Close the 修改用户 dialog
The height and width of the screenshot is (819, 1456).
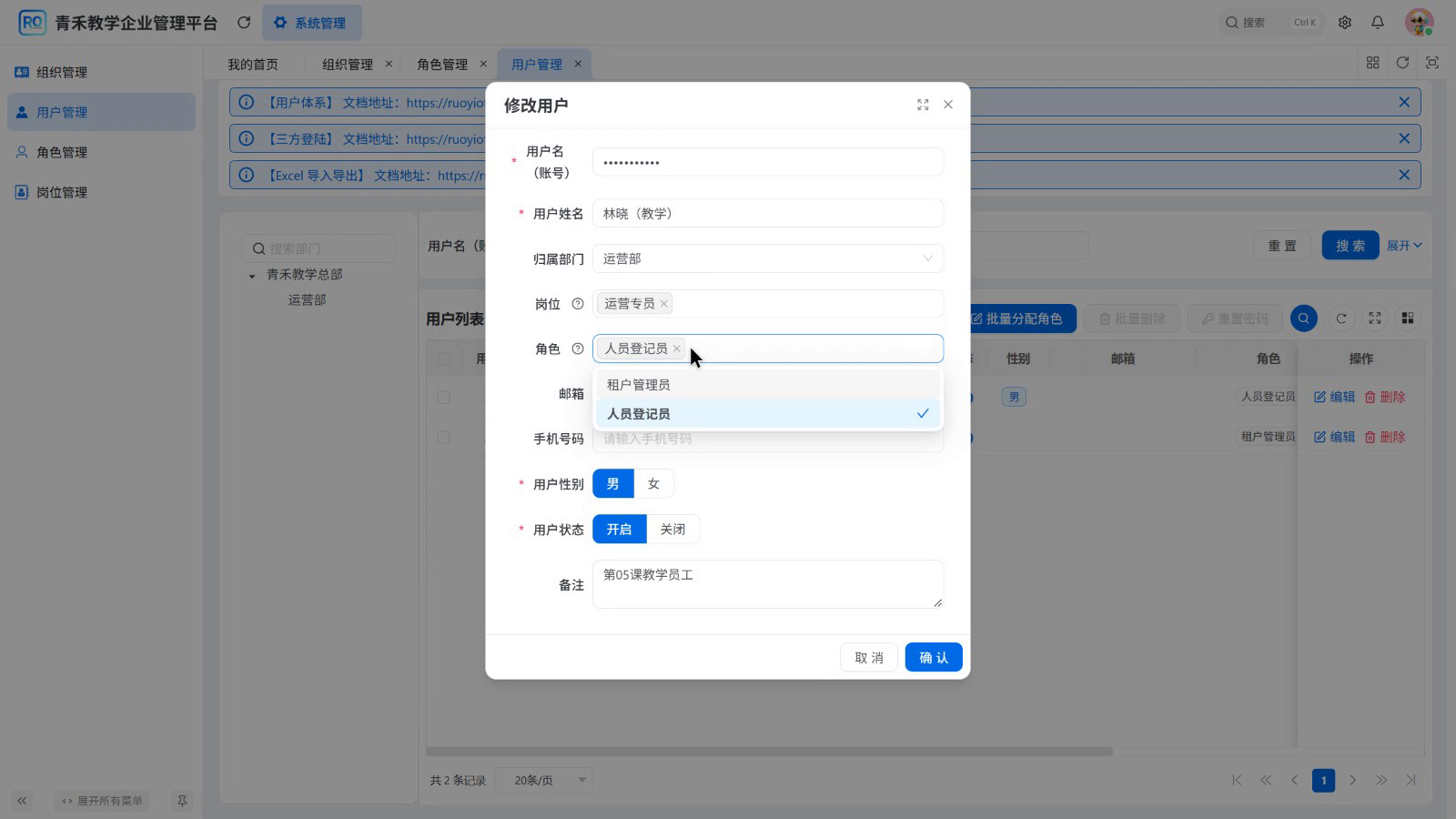point(948,105)
